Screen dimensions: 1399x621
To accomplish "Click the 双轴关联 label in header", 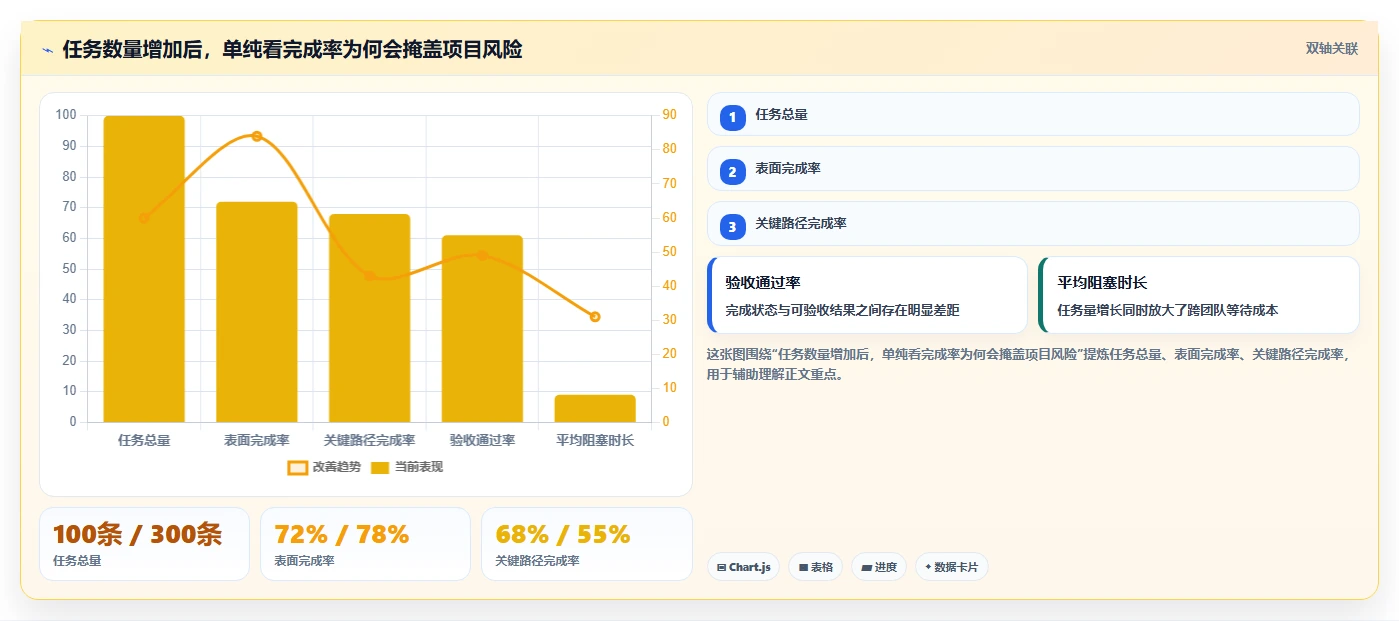I will pos(1331,48).
